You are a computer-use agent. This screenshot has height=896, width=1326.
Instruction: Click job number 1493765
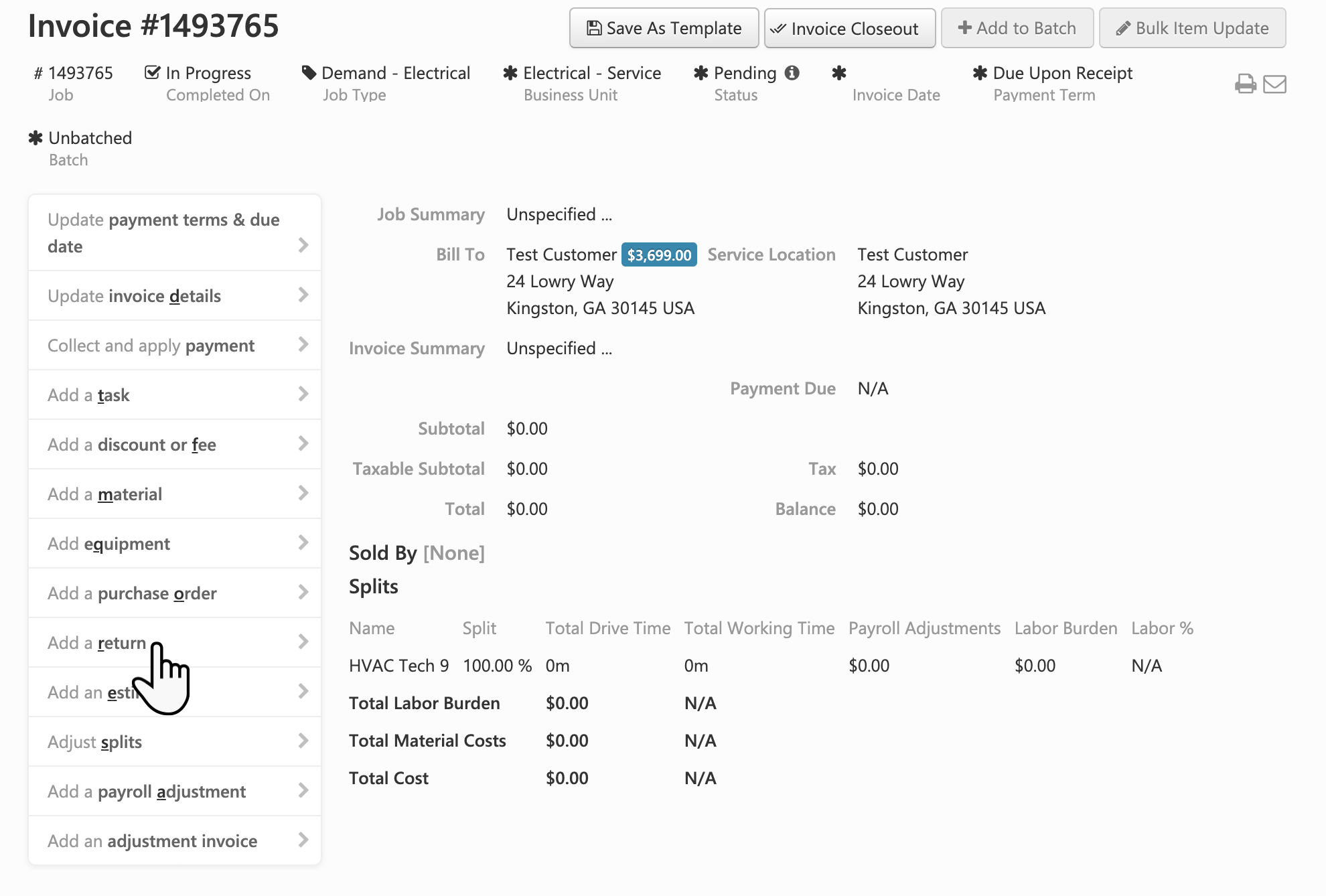80,72
